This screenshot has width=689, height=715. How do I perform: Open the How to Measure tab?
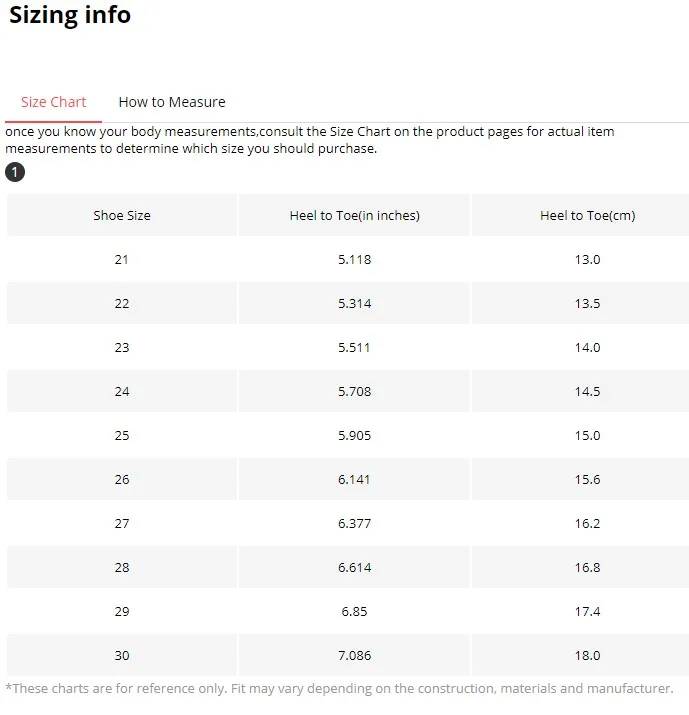pos(172,102)
